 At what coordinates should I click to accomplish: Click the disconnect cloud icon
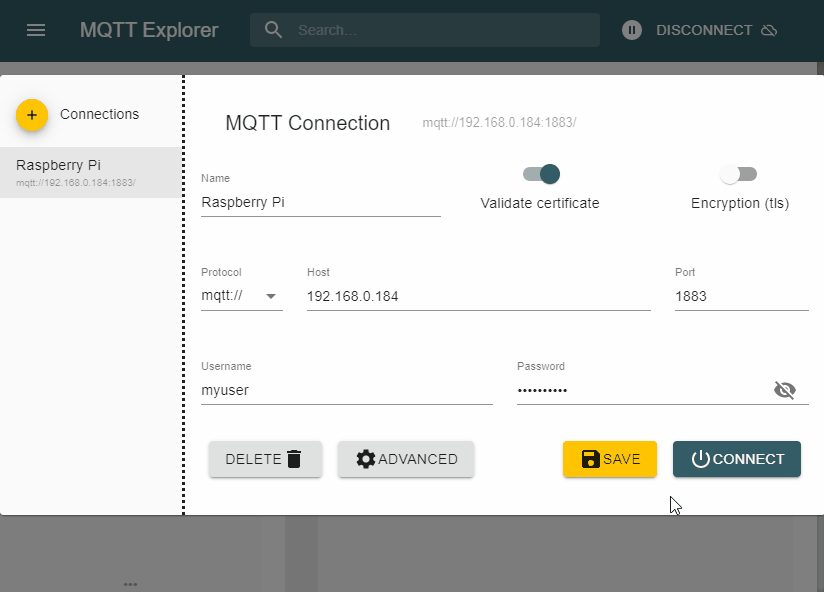(x=769, y=30)
